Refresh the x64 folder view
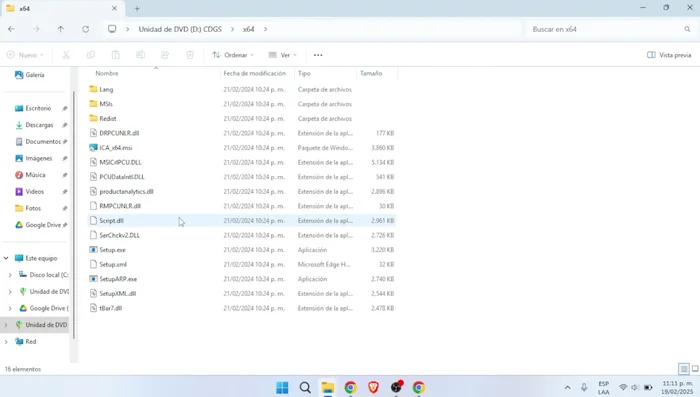 click(x=86, y=29)
